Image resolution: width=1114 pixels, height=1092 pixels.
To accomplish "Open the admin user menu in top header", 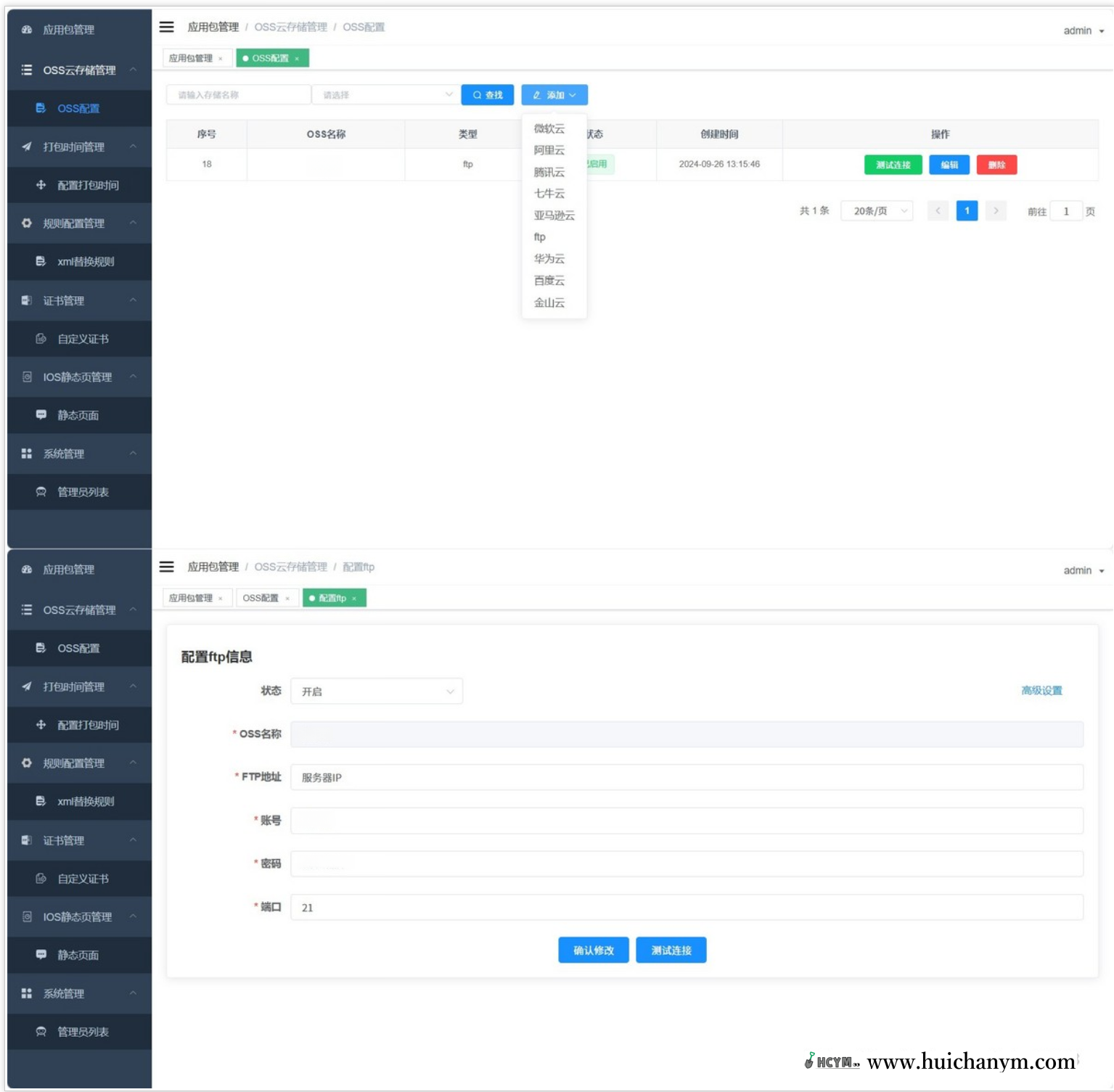I will 1084,30.
